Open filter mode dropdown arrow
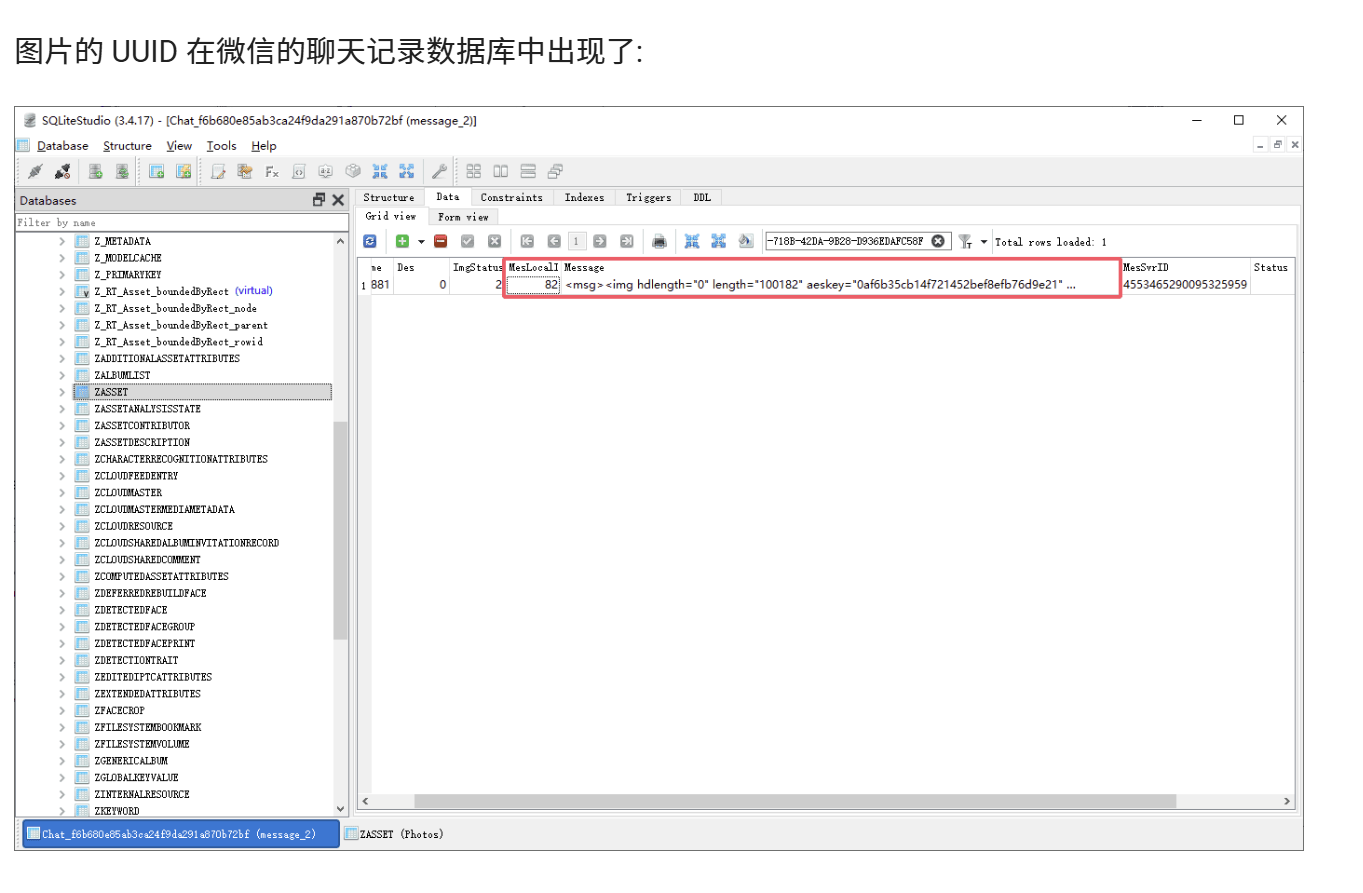1363x893 pixels. pos(984,242)
